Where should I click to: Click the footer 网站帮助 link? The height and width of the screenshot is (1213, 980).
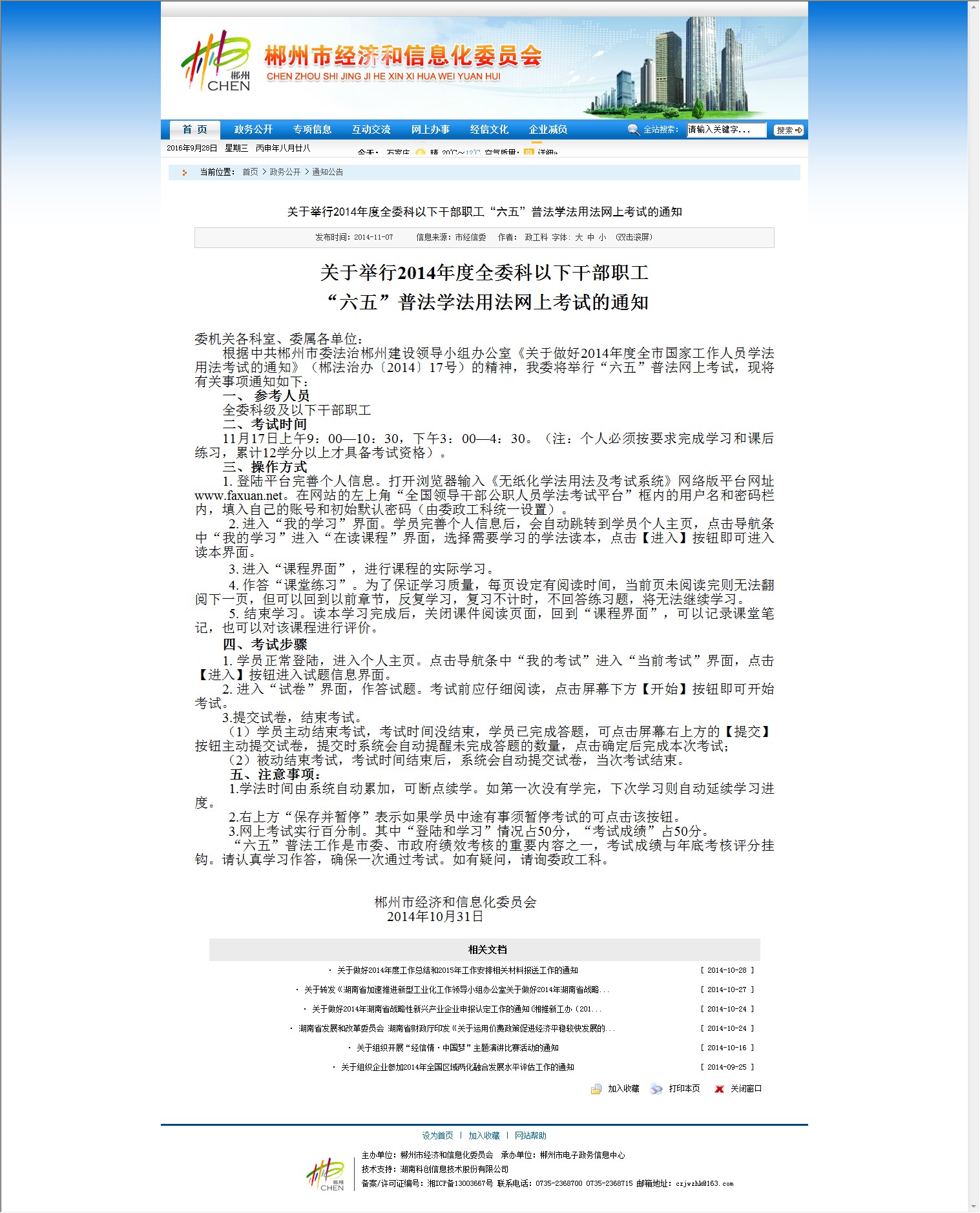pyautogui.click(x=530, y=1136)
